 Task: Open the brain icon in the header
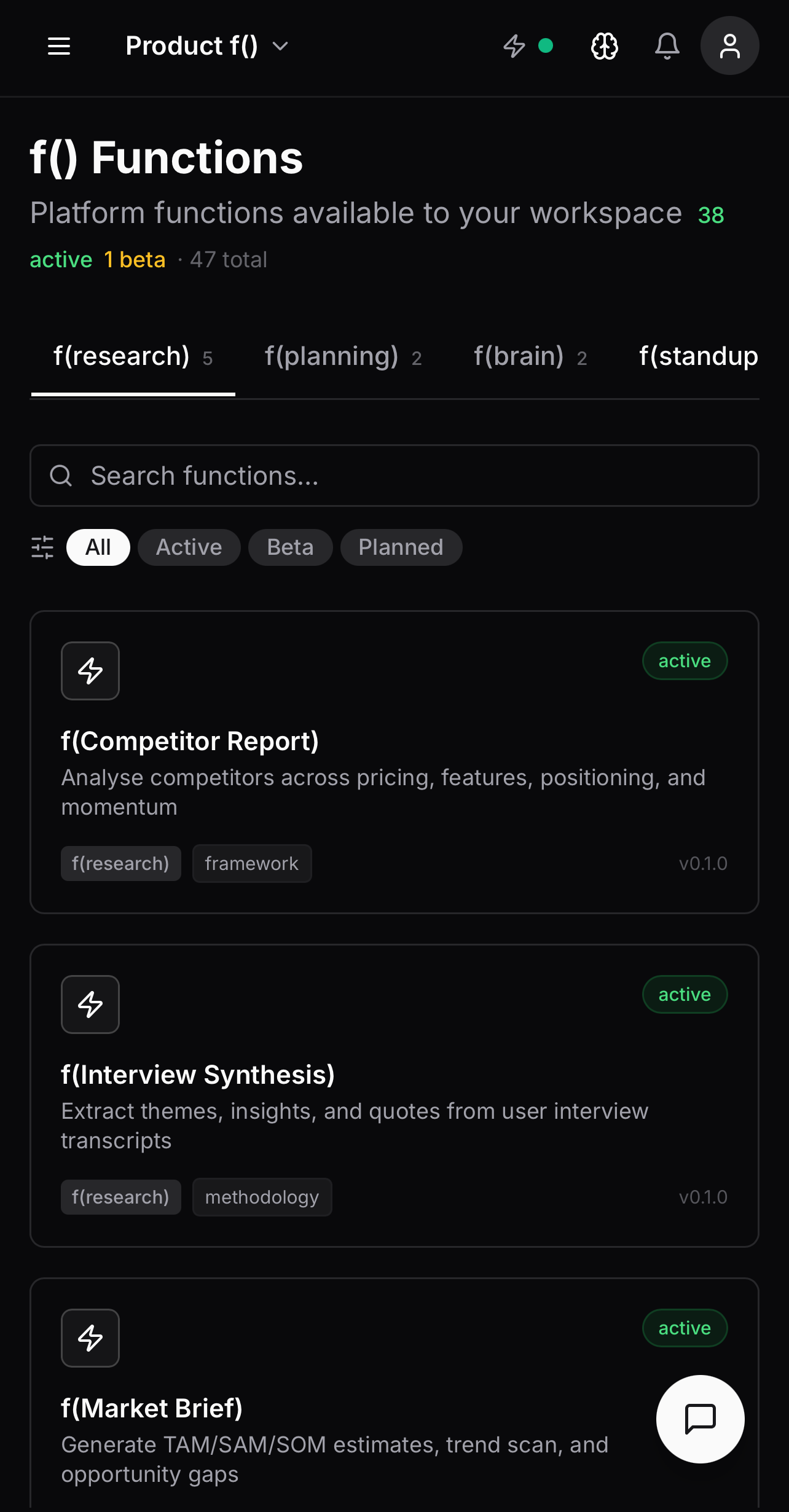pyautogui.click(x=604, y=45)
